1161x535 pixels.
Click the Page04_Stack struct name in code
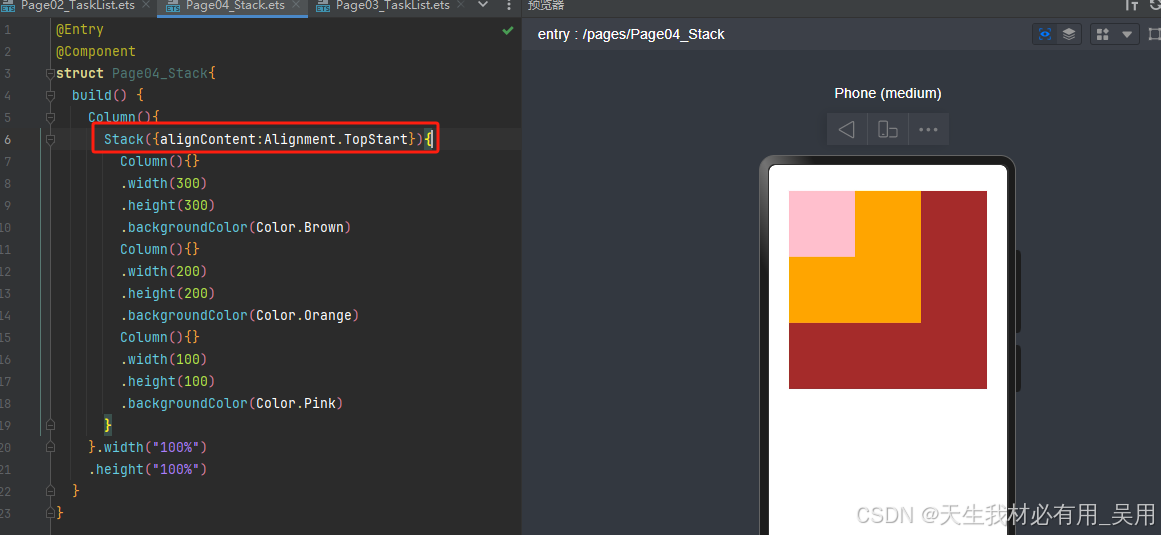click(x=160, y=73)
